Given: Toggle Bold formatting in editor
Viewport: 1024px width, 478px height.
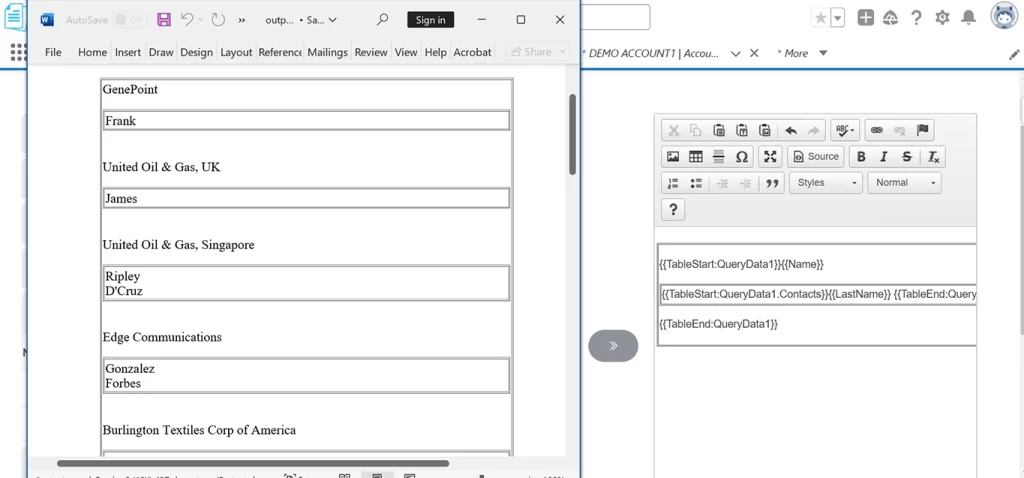Looking at the screenshot, I should click(861, 157).
